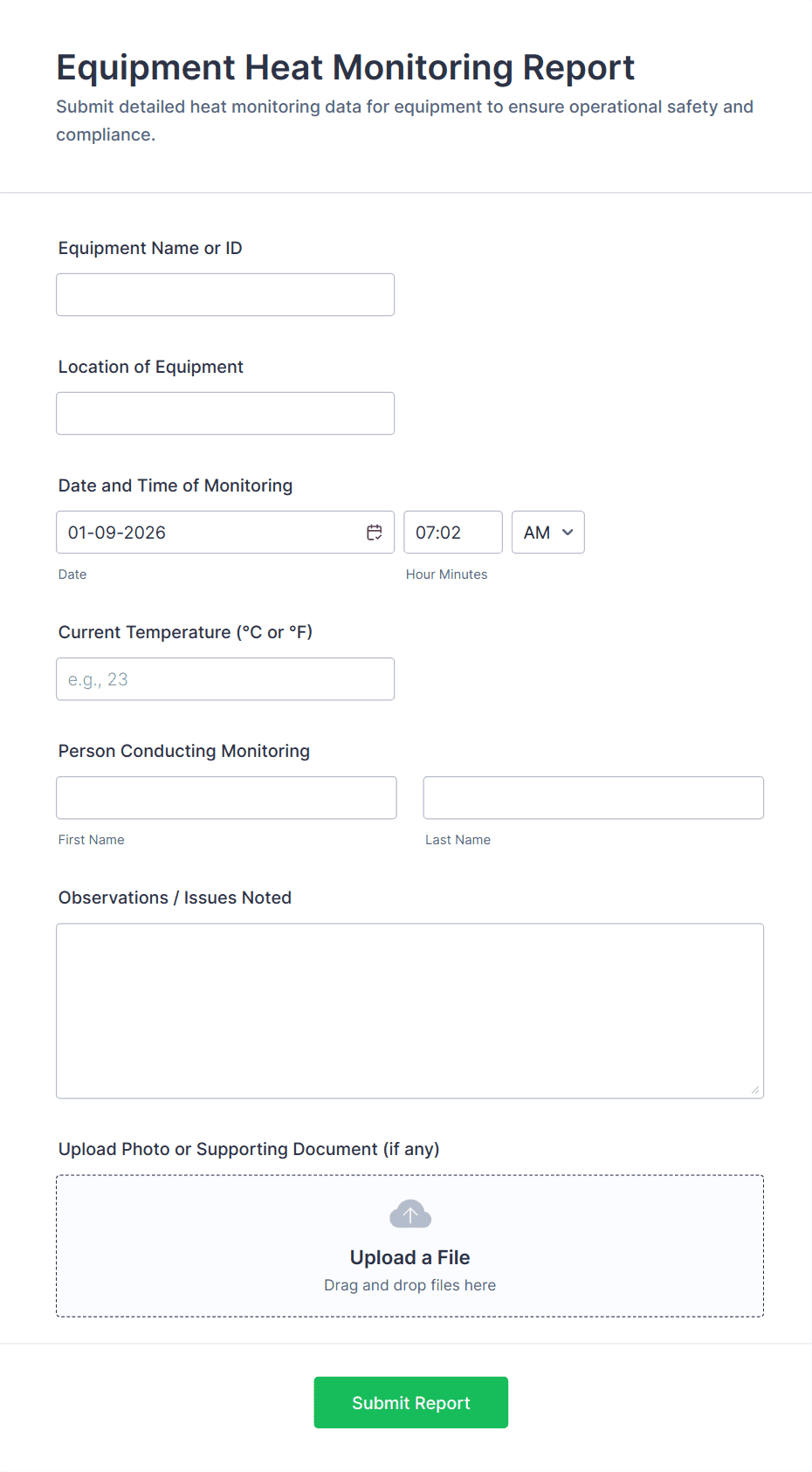Click the Equipment Name or ID field
Screen dimensions: 812x1472
click(224, 294)
